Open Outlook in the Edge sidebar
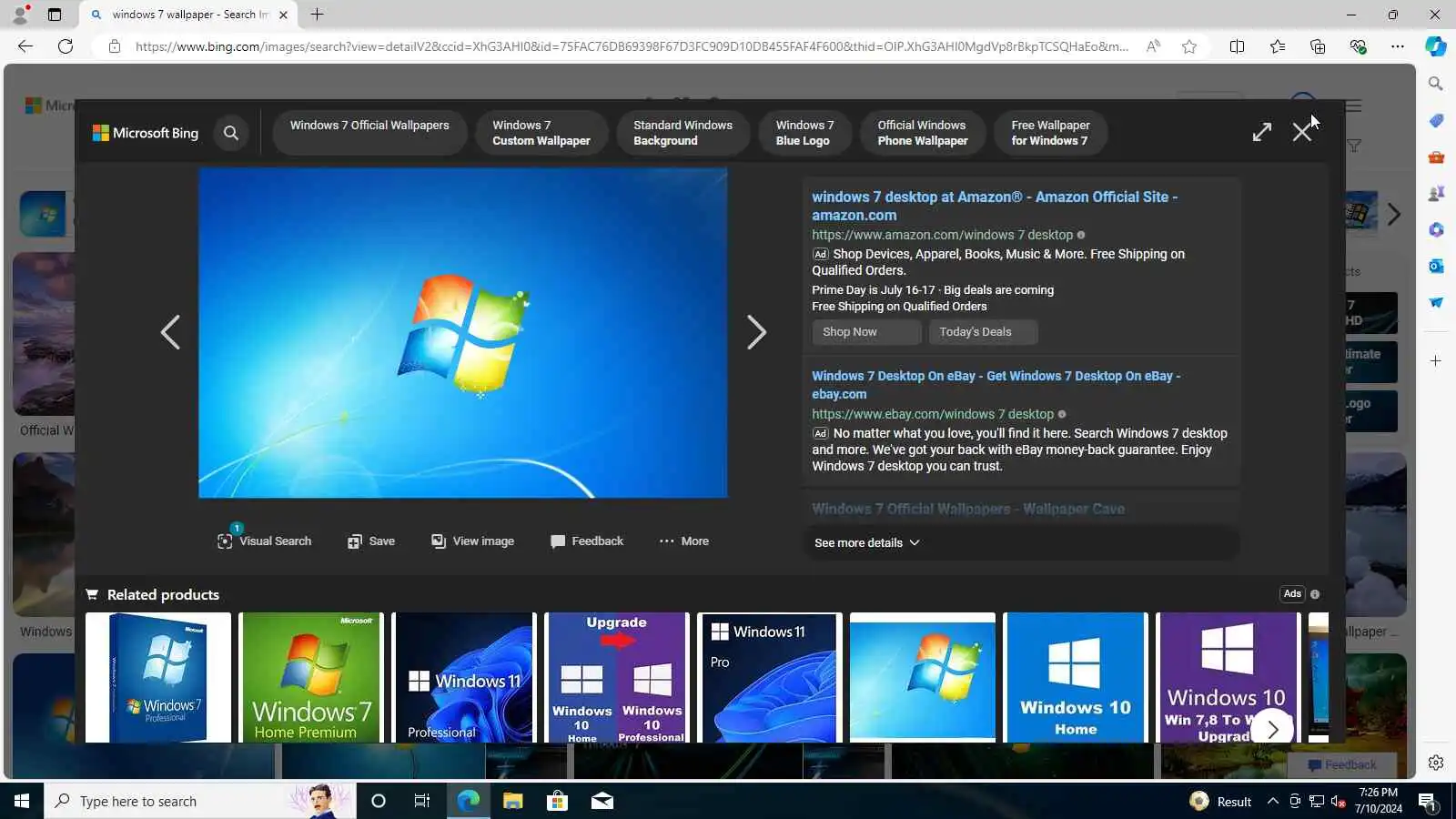 click(x=1436, y=266)
